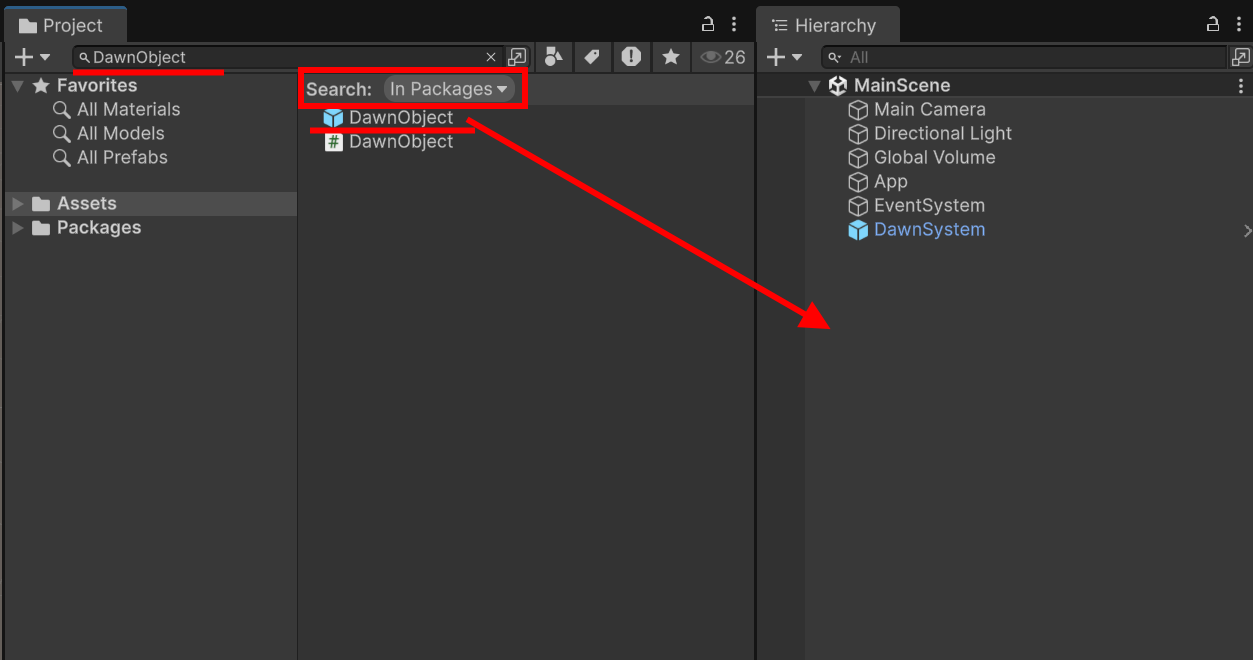Open MainScene three-dot options menu
Screen dimensions: 1253x660
point(1241,86)
